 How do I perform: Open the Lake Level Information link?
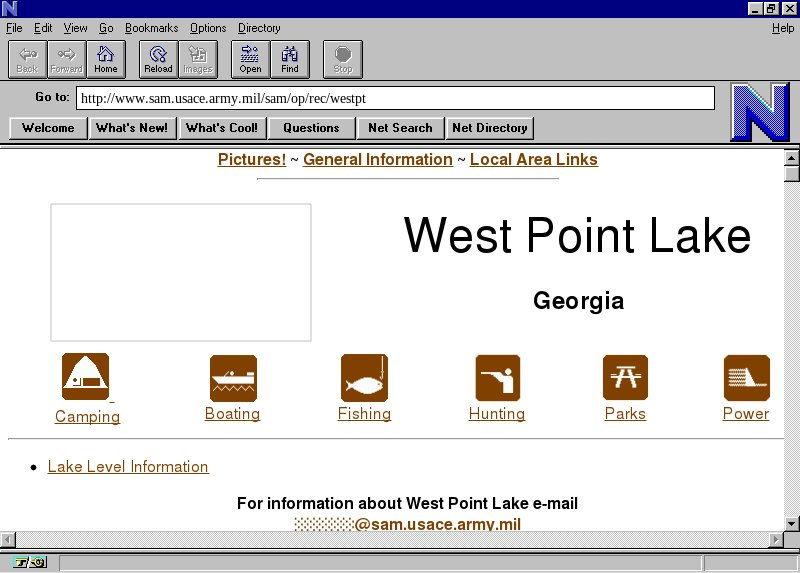click(x=128, y=467)
